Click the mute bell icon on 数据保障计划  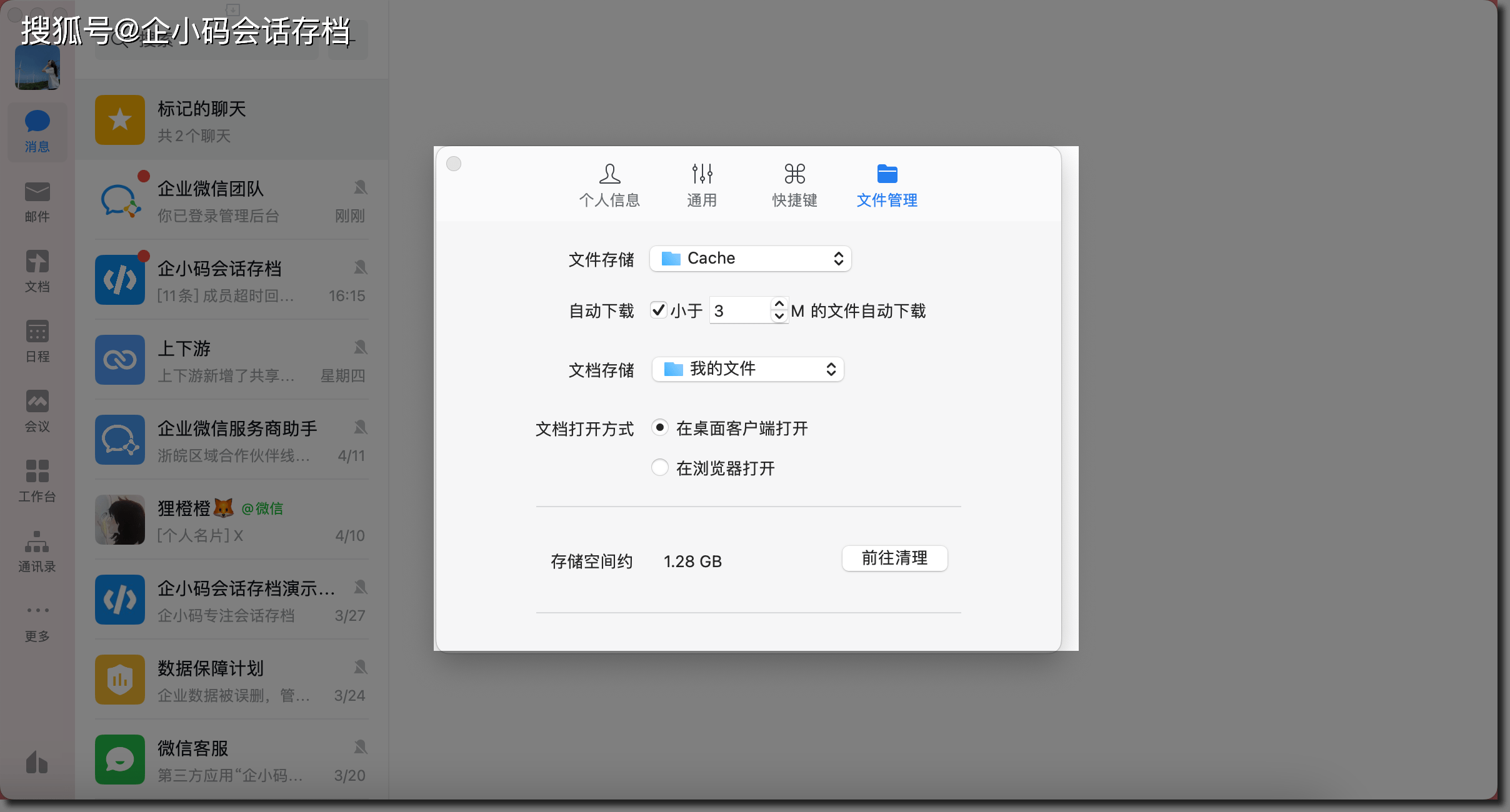(361, 667)
